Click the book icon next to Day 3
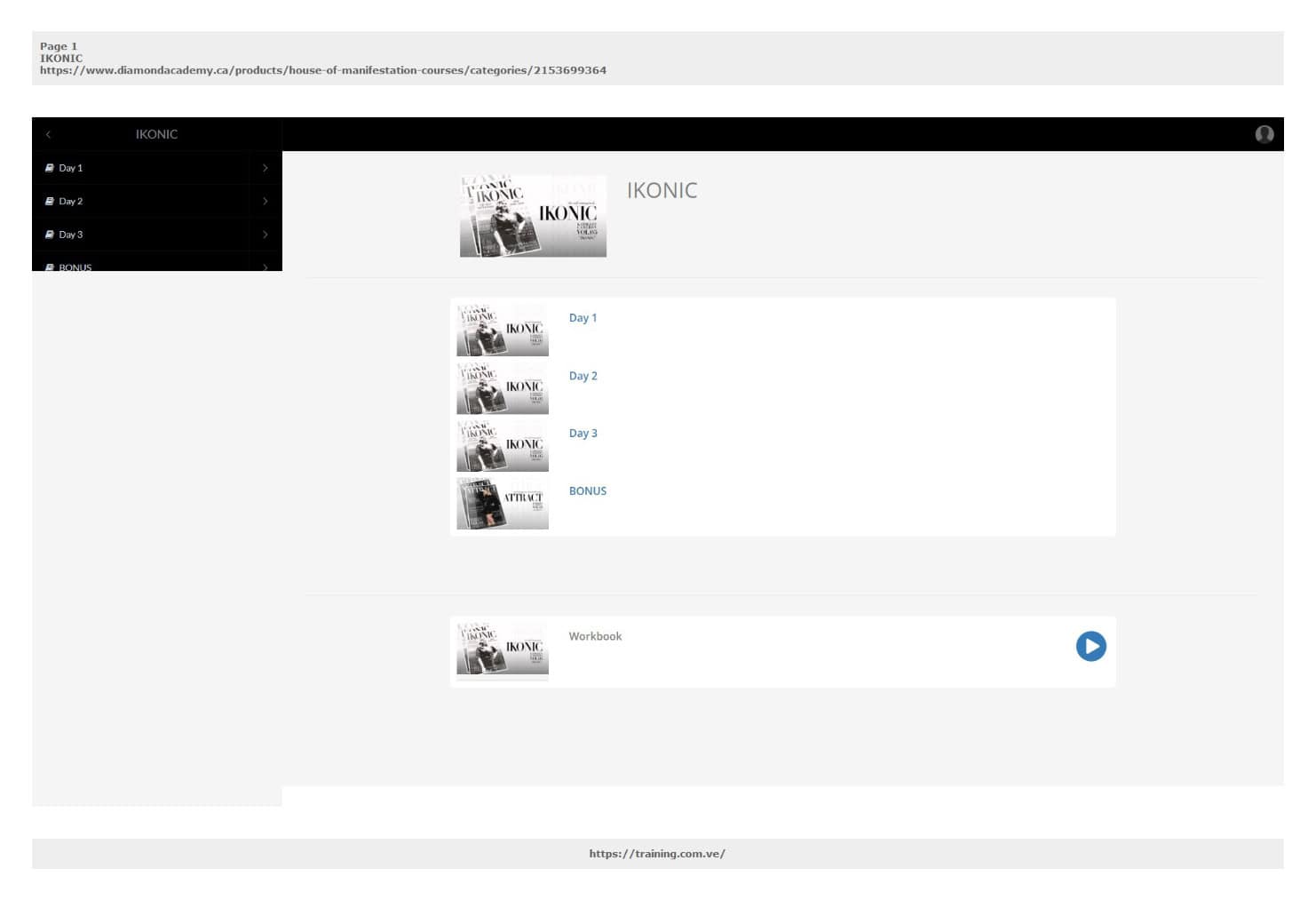 [50, 235]
